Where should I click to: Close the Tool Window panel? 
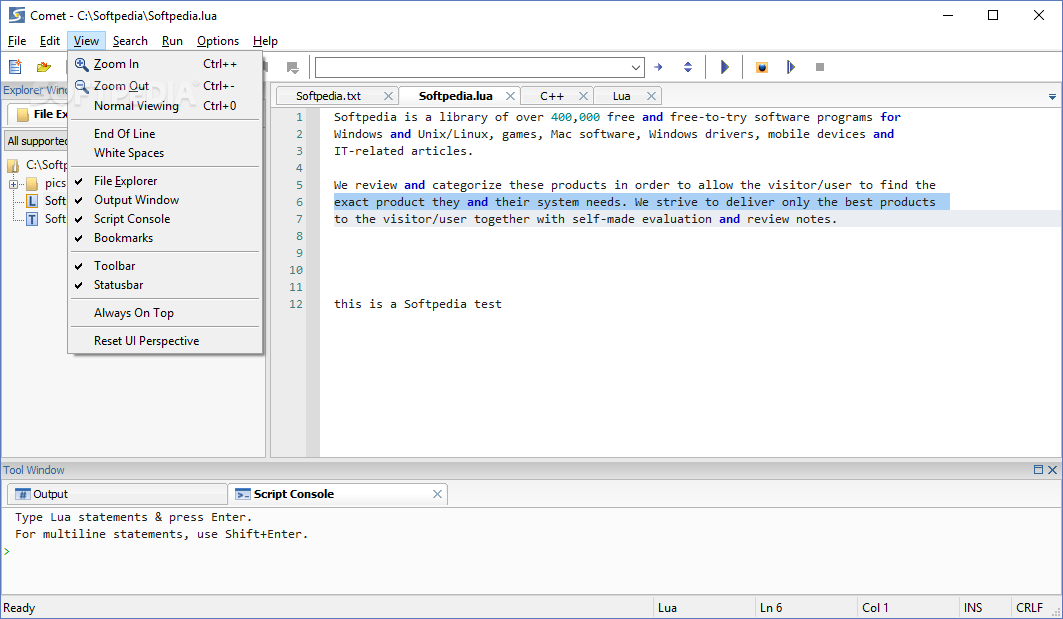[x=1052, y=470]
